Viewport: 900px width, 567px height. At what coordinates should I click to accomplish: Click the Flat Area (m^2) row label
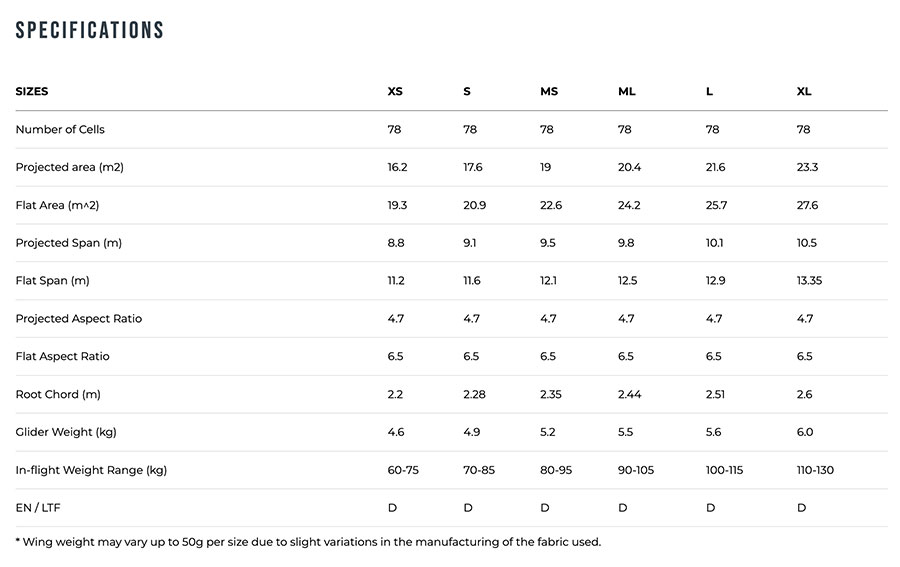click(x=57, y=206)
